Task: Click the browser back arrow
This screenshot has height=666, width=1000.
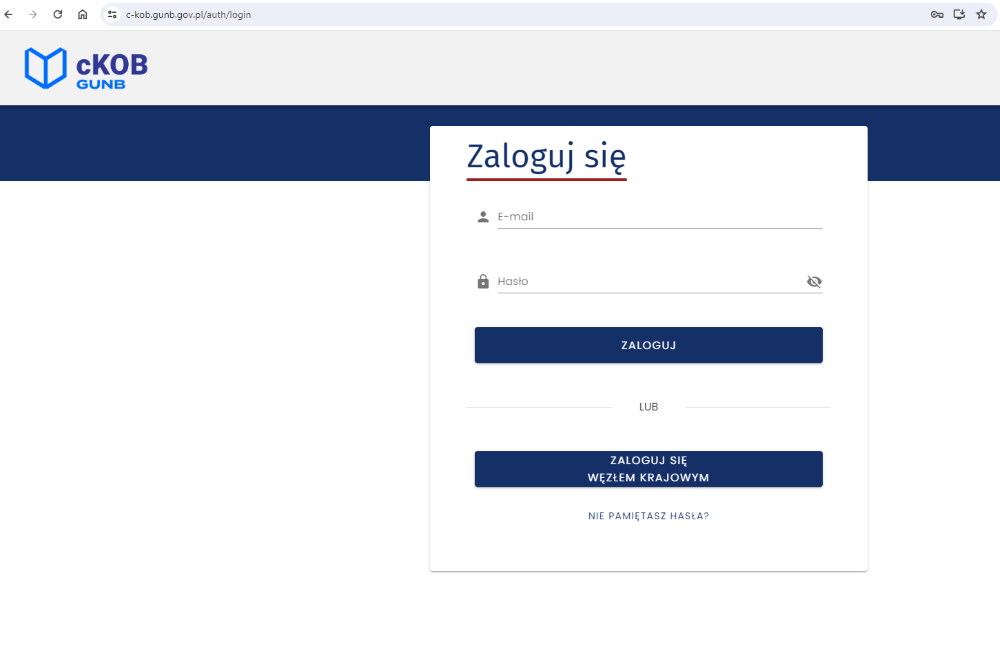Action: (x=9, y=15)
